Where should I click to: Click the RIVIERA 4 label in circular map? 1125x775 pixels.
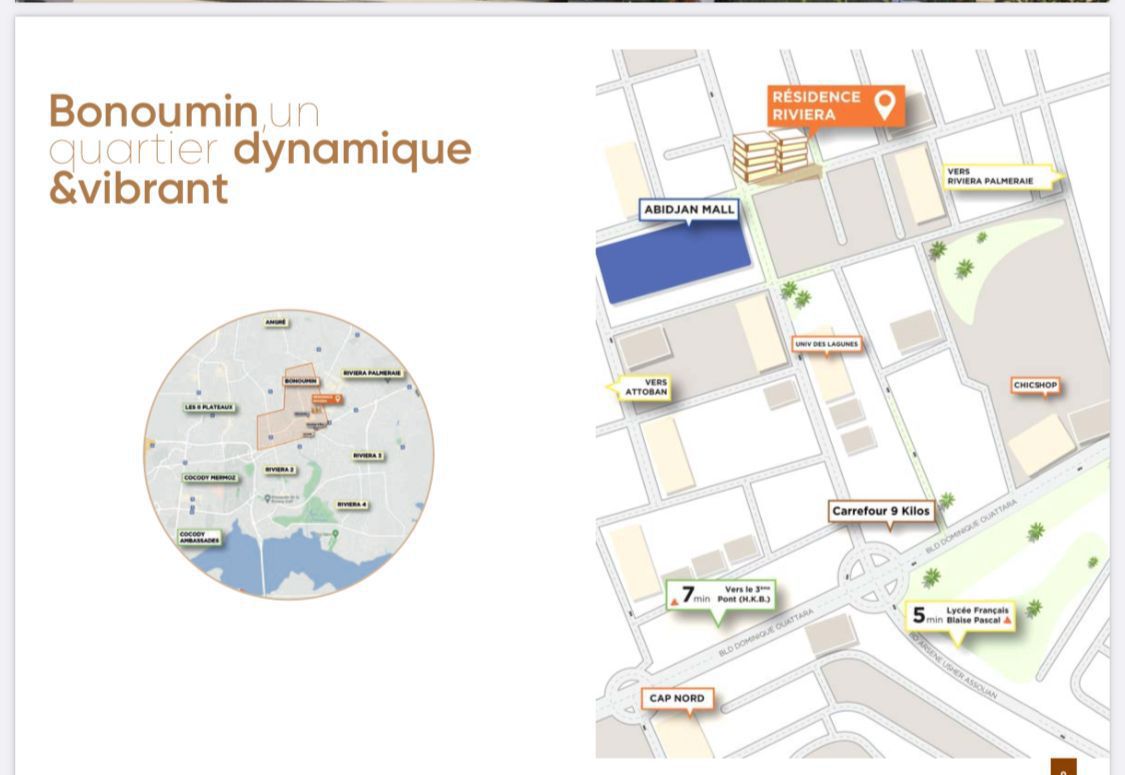[351, 504]
